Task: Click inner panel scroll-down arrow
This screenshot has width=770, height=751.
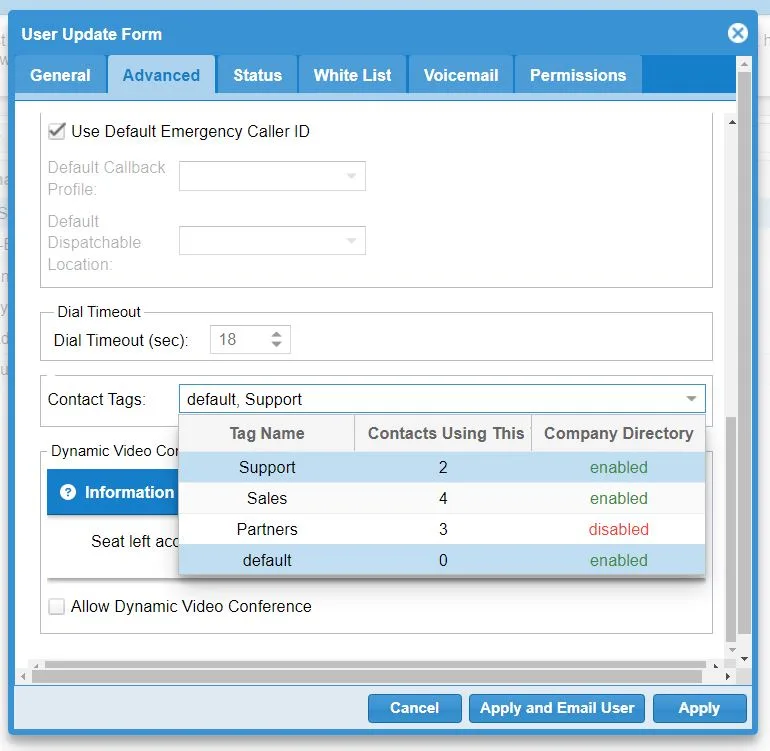Action: tap(732, 649)
